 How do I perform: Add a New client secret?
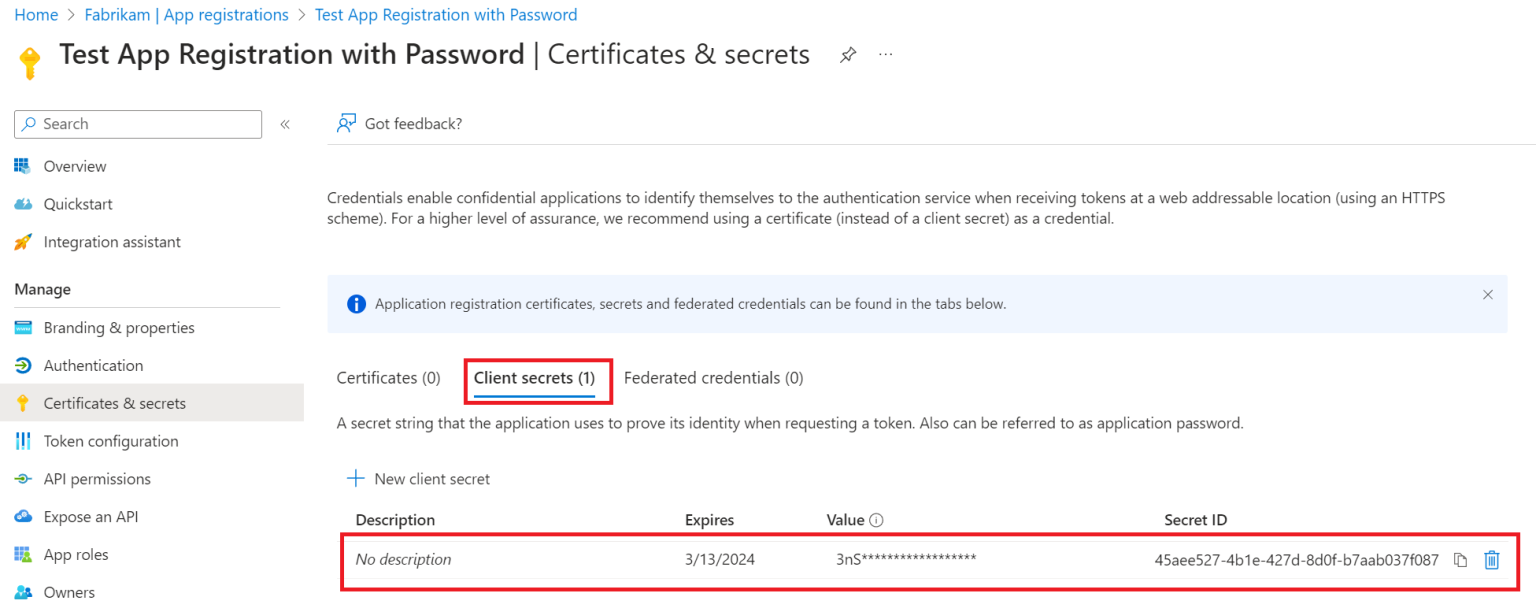[419, 479]
